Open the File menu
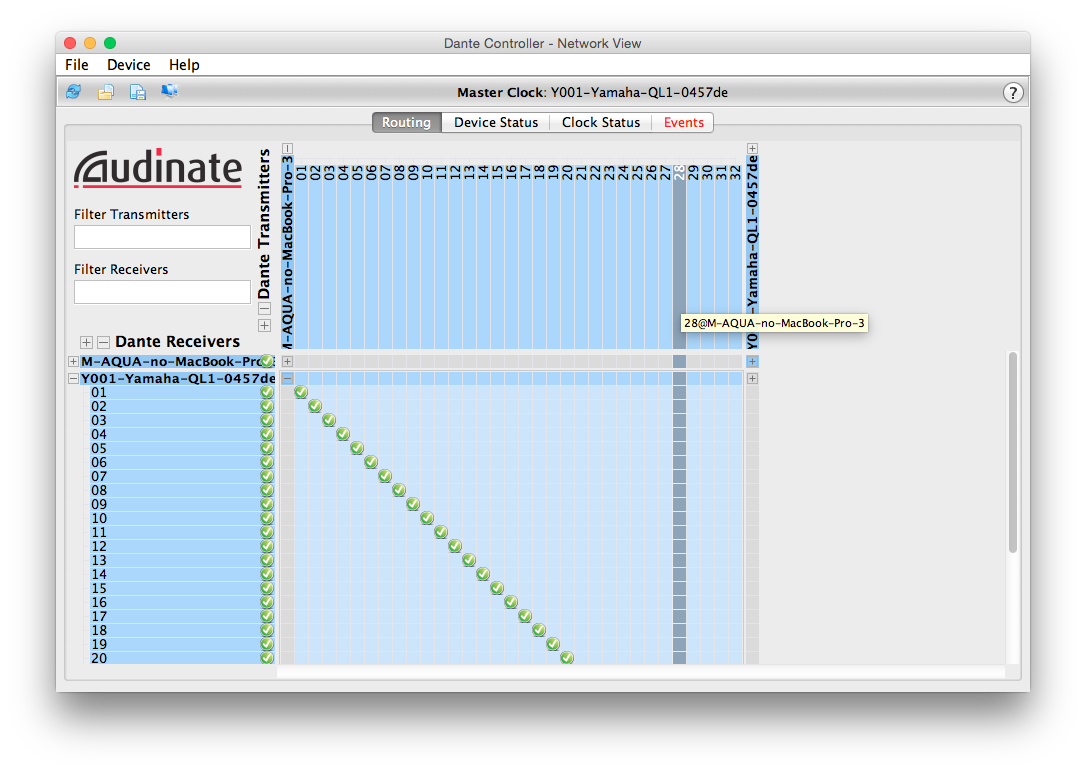This screenshot has height=772, width=1086. (77, 65)
